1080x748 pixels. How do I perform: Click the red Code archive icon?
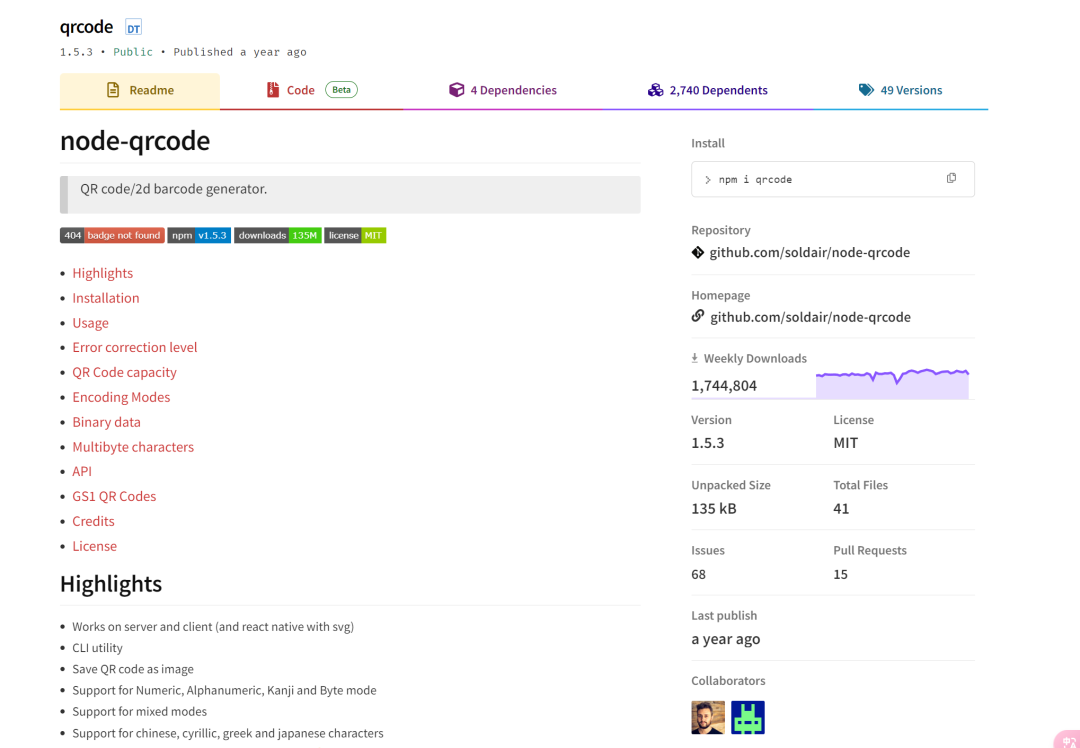[273, 90]
